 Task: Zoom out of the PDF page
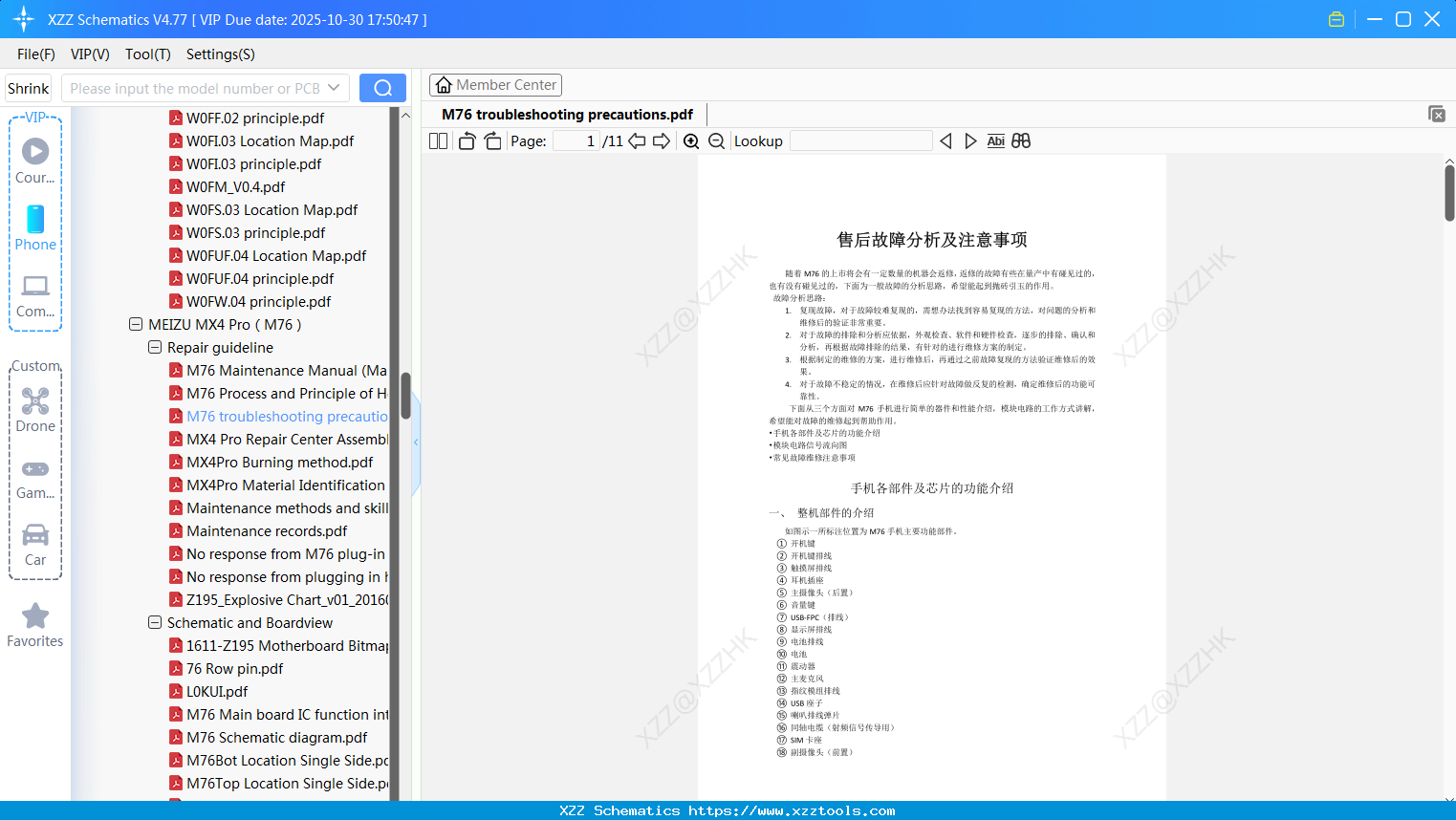[x=715, y=140]
